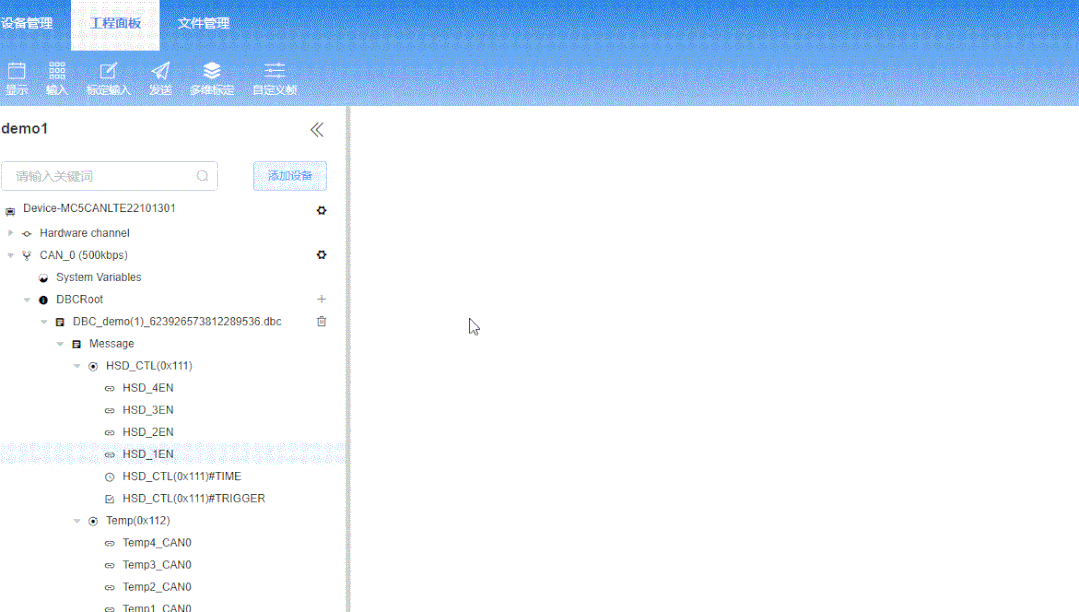Select the Temp2_CAN0 signal
The height and width of the screenshot is (612, 1079).
pos(157,587)
